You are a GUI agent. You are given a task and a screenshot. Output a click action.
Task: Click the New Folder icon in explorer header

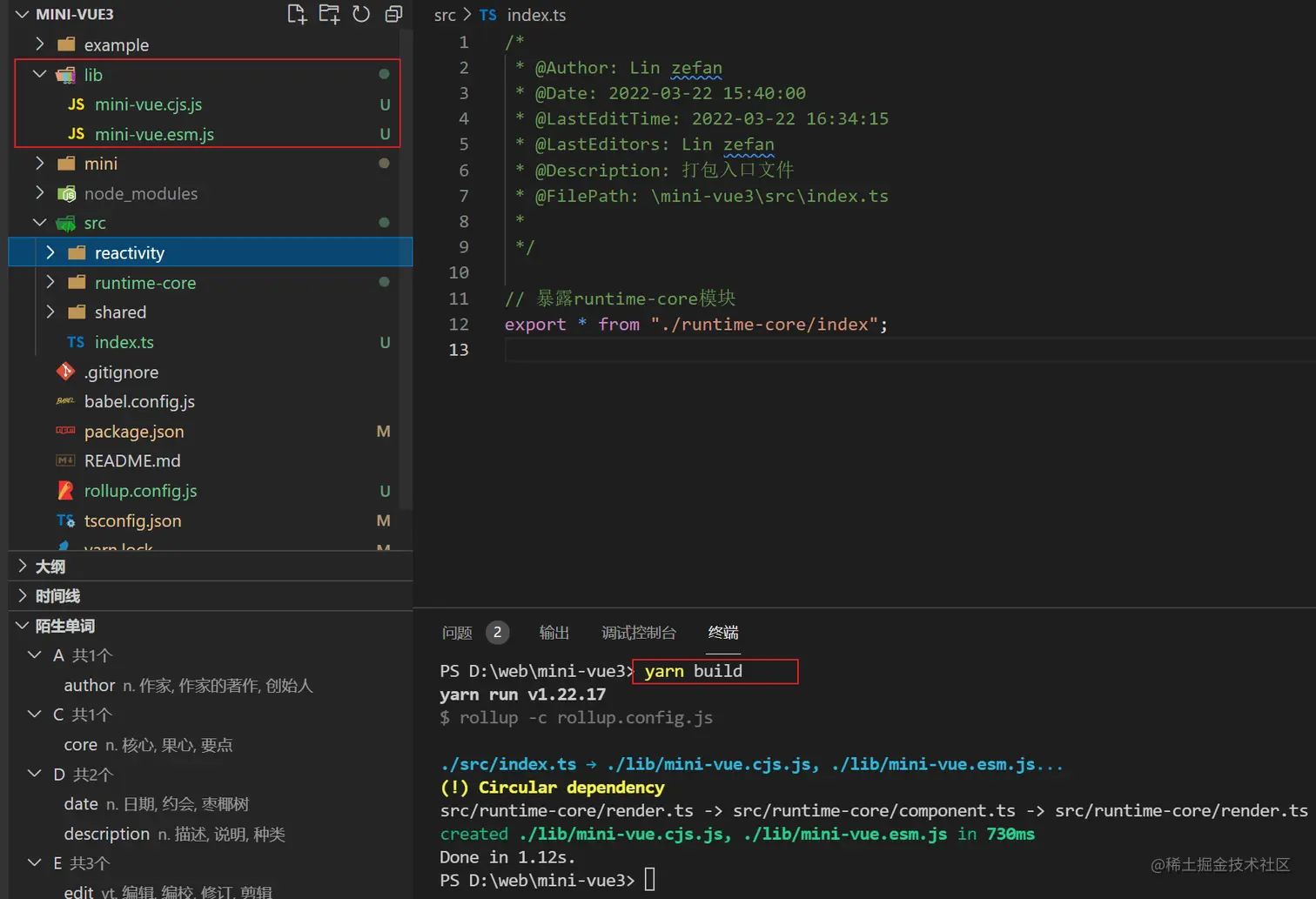(x=329, y=14)
